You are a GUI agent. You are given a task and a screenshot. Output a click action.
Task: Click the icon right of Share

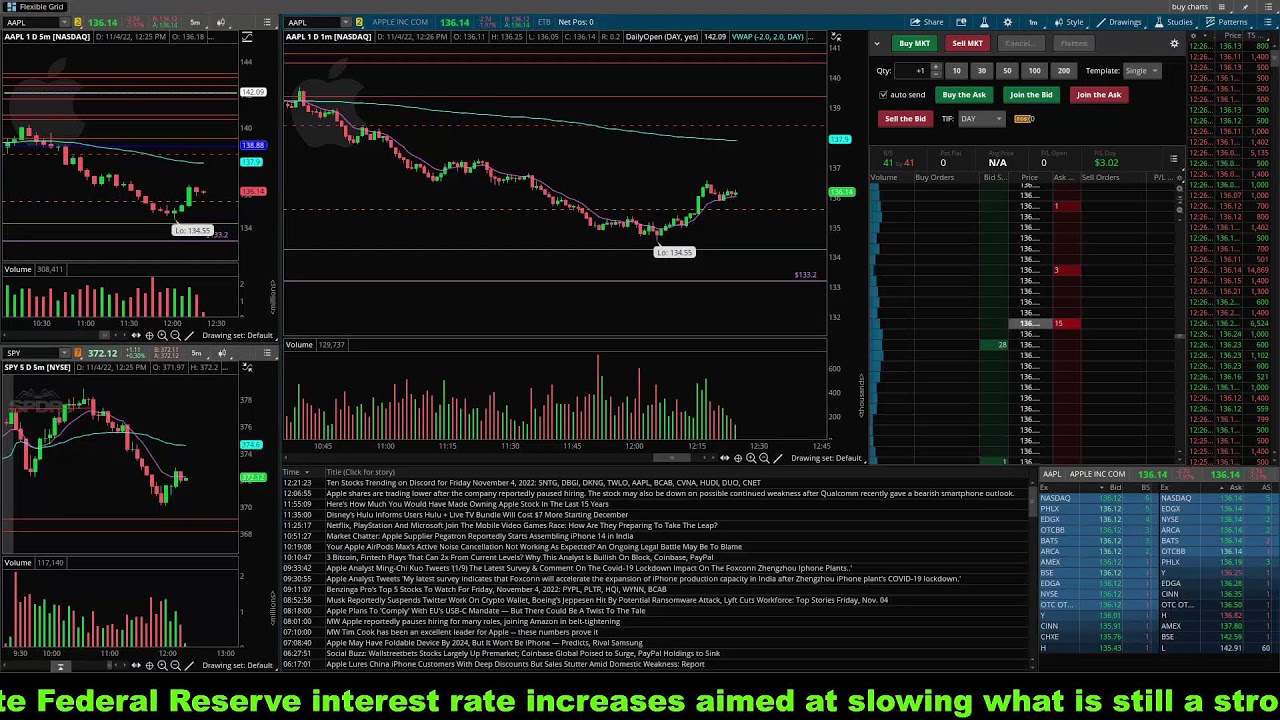(x=961, y=22)
